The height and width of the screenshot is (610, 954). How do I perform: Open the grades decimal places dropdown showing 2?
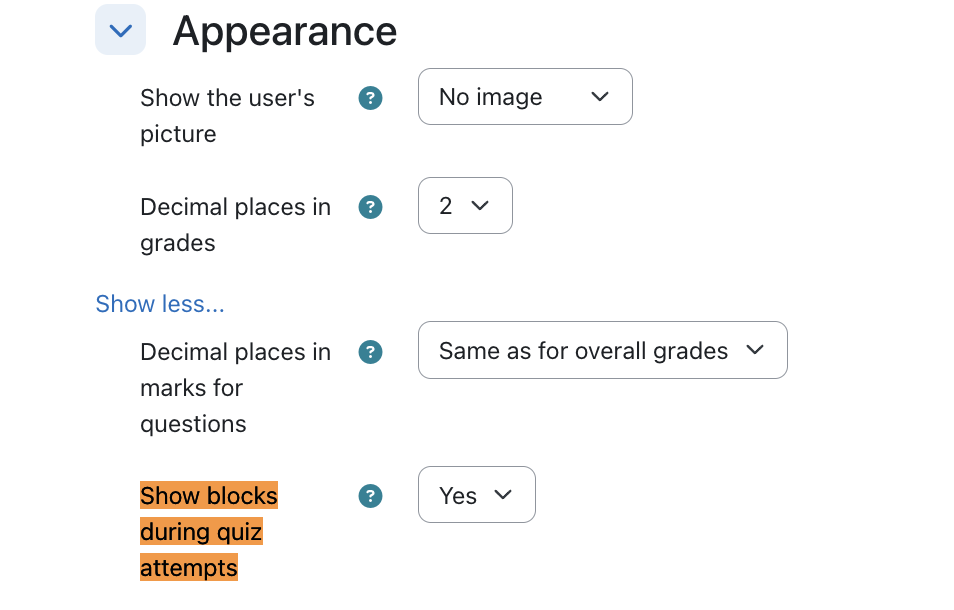tap(465, 206)
